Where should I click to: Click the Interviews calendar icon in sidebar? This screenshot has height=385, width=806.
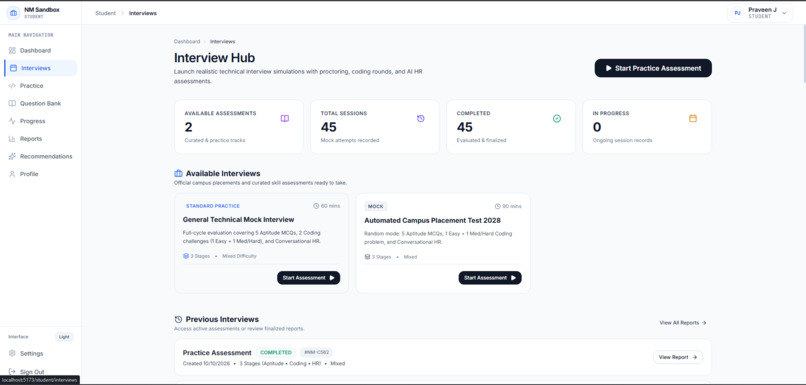pyautogui.click(x=13, y=68)
